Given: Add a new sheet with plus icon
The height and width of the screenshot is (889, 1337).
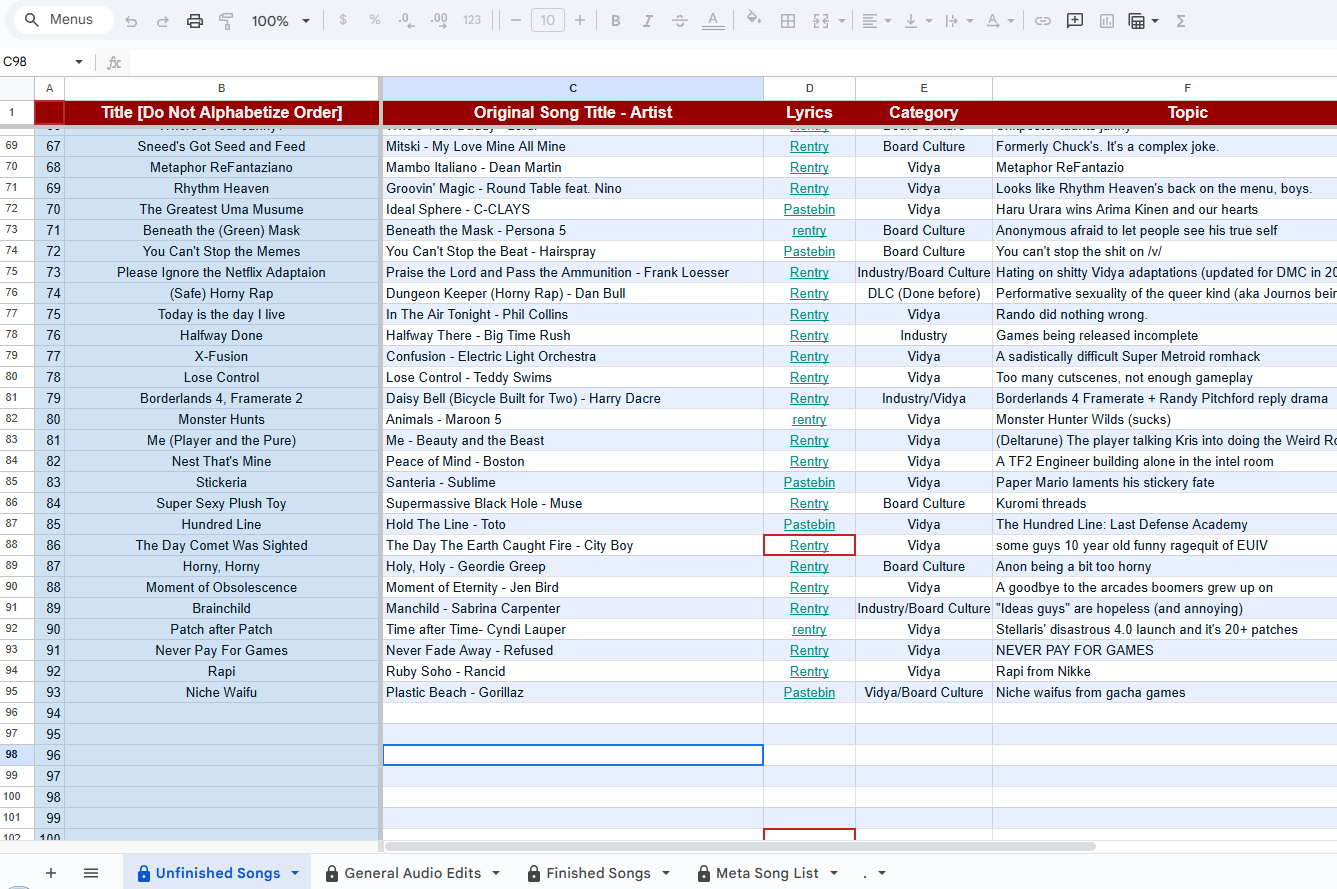Looking at the screenshot, I should point(51,873).
